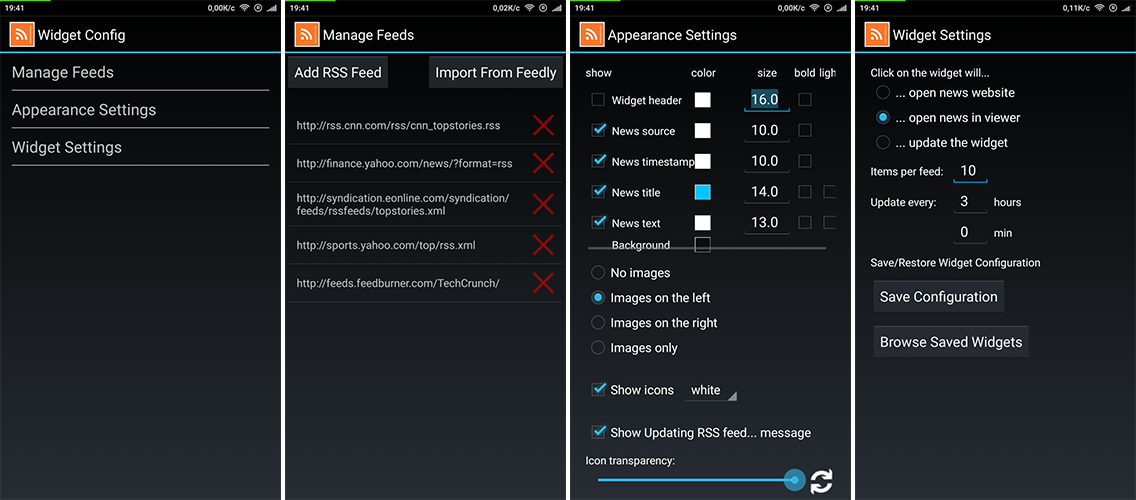Enable the Widget header show checkbox
The width and height of the screenshot is (1136, 500).
pyautogui.click(x=598, y=100)
